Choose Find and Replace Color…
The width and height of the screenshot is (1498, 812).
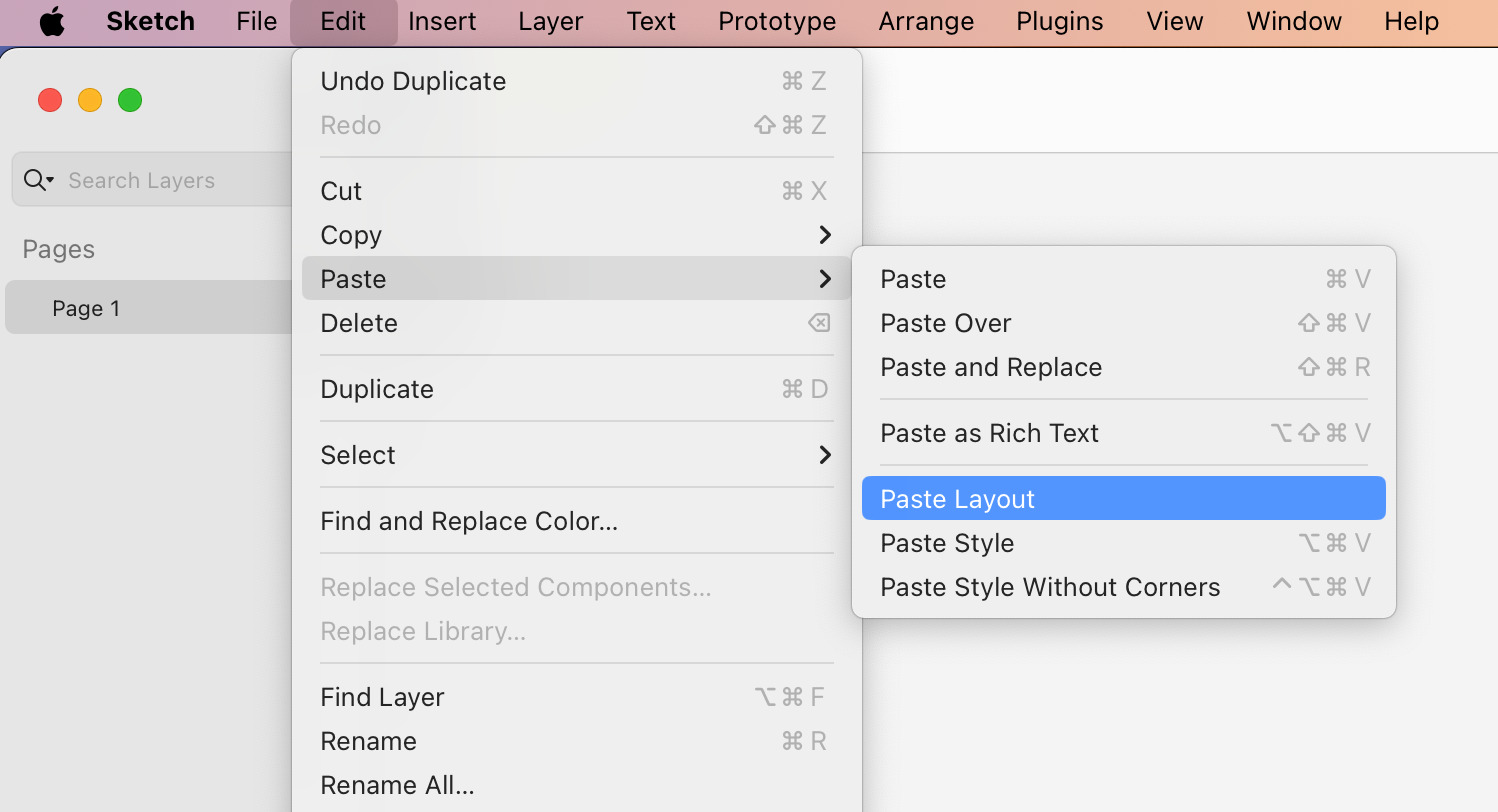point(576,521)
